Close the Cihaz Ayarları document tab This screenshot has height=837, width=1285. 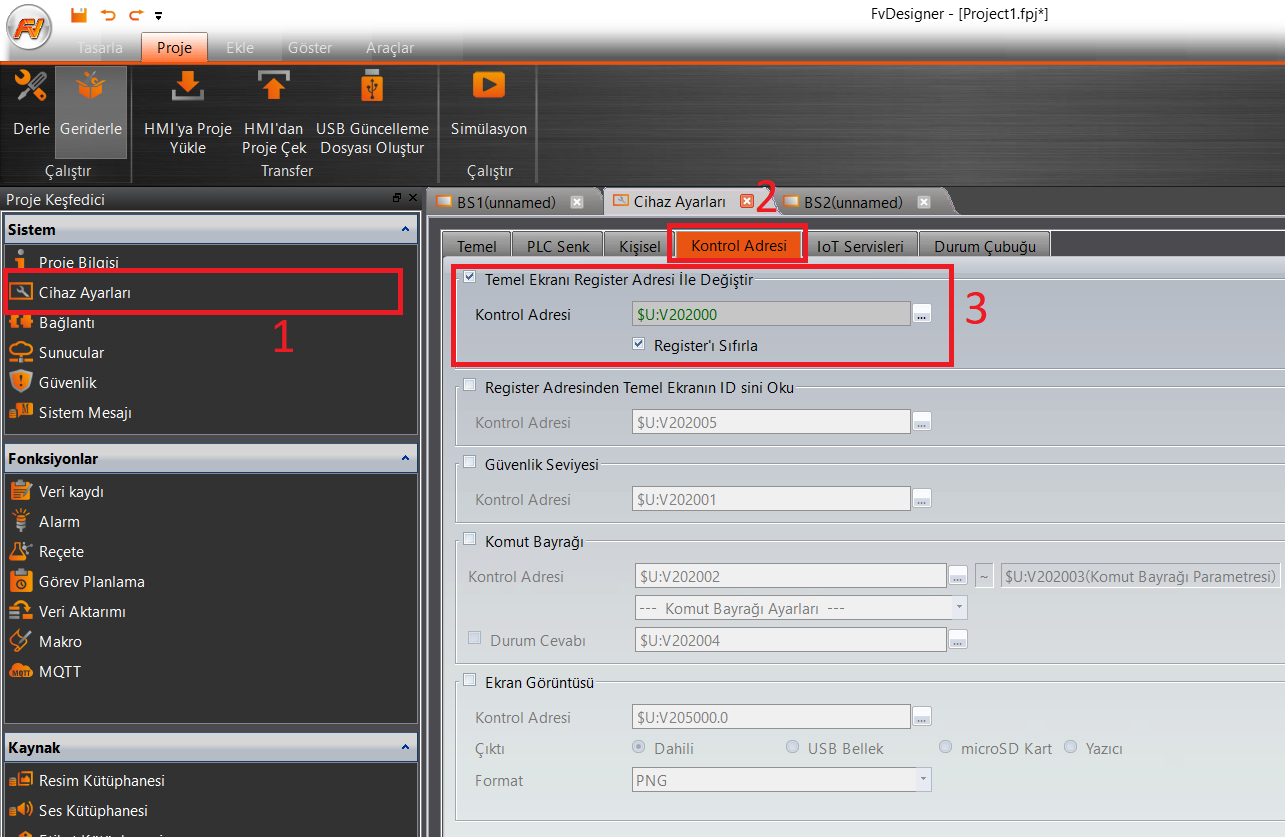(746, 201)
